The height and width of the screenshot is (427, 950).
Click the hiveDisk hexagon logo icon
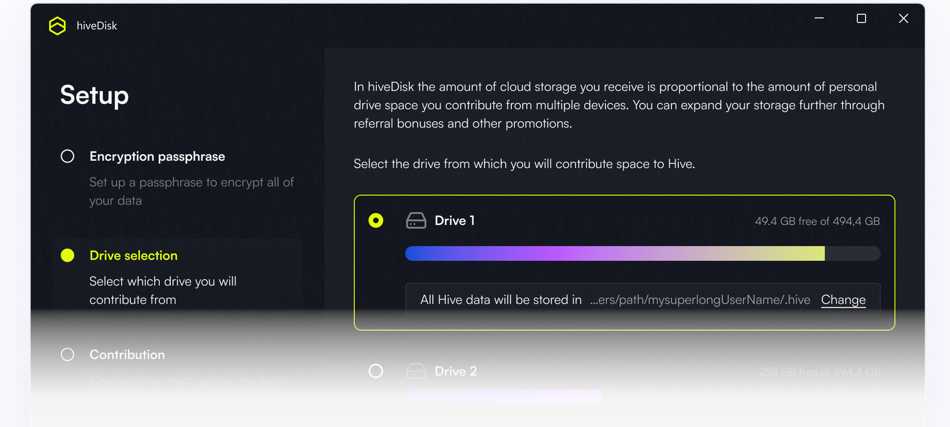(57, 26)
